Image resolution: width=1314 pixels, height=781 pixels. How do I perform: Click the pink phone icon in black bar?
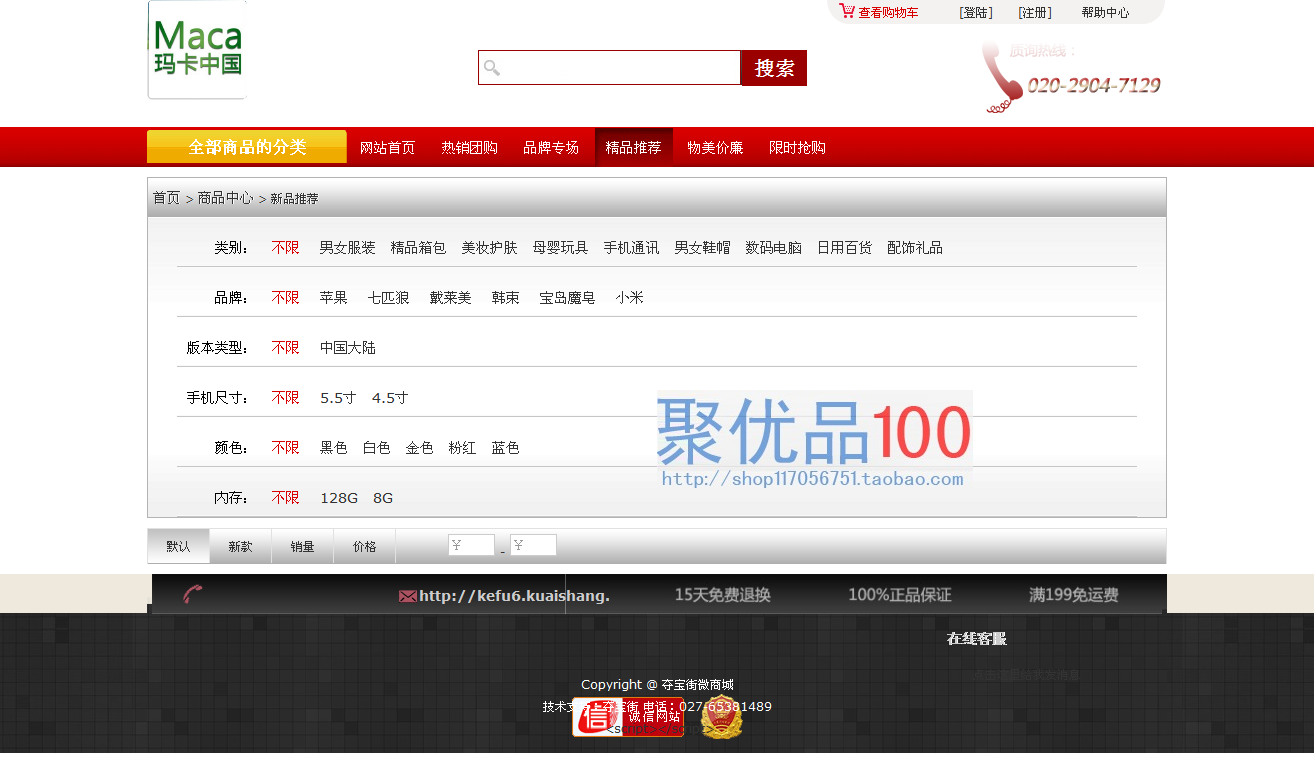point(193,595)
